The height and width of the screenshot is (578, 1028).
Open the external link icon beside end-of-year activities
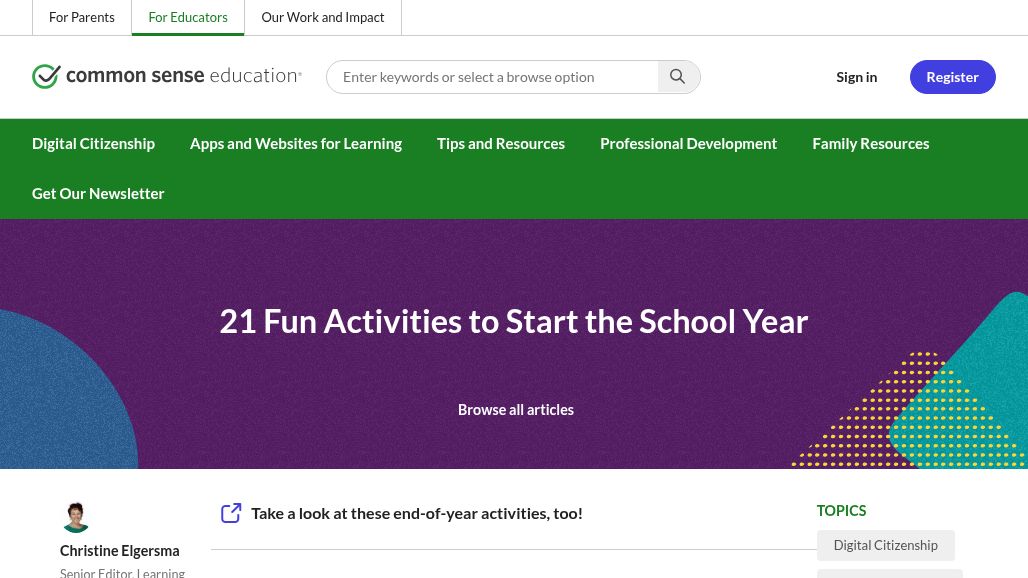231,513
